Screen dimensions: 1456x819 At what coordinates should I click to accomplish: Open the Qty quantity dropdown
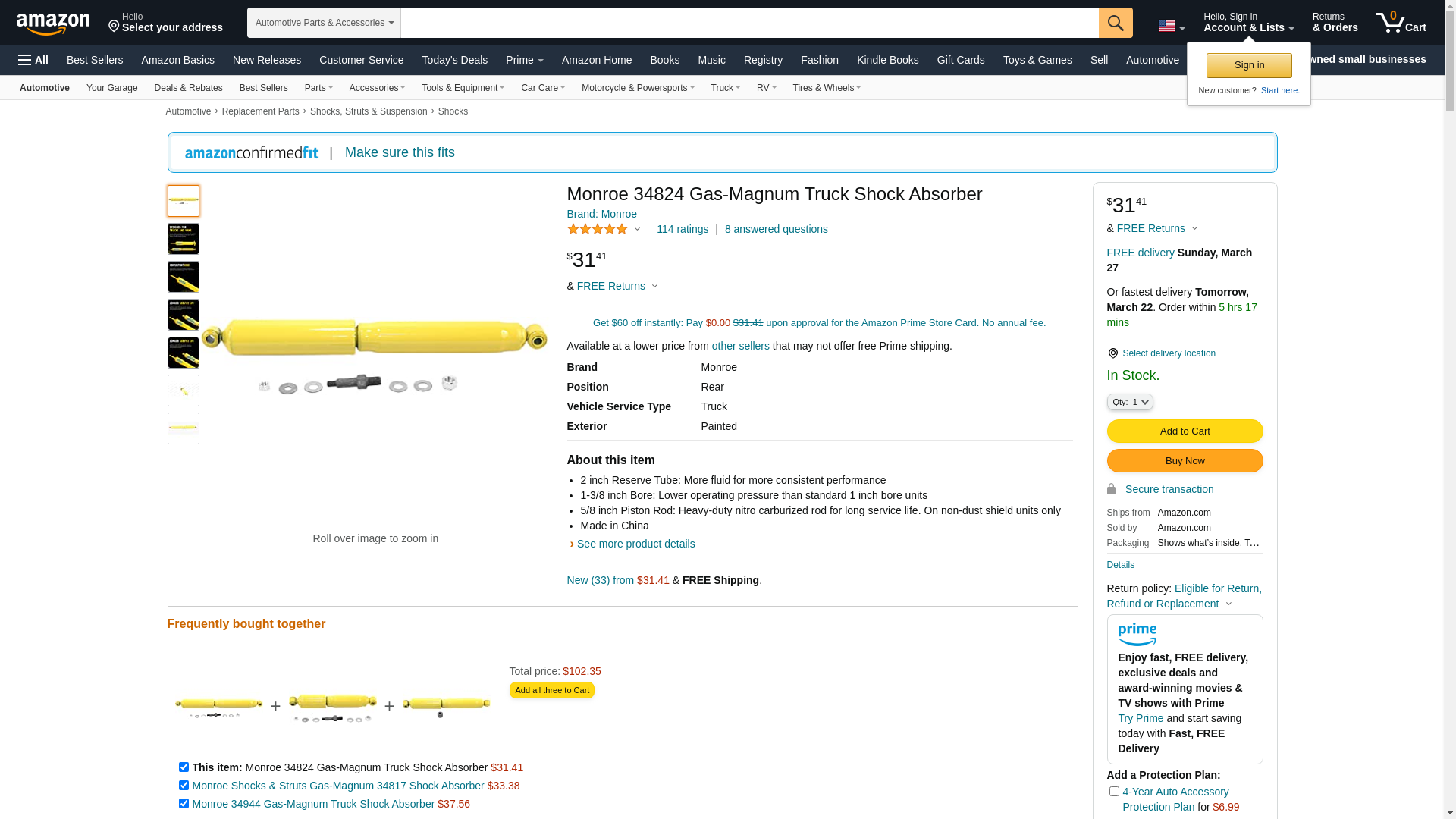1129,402
